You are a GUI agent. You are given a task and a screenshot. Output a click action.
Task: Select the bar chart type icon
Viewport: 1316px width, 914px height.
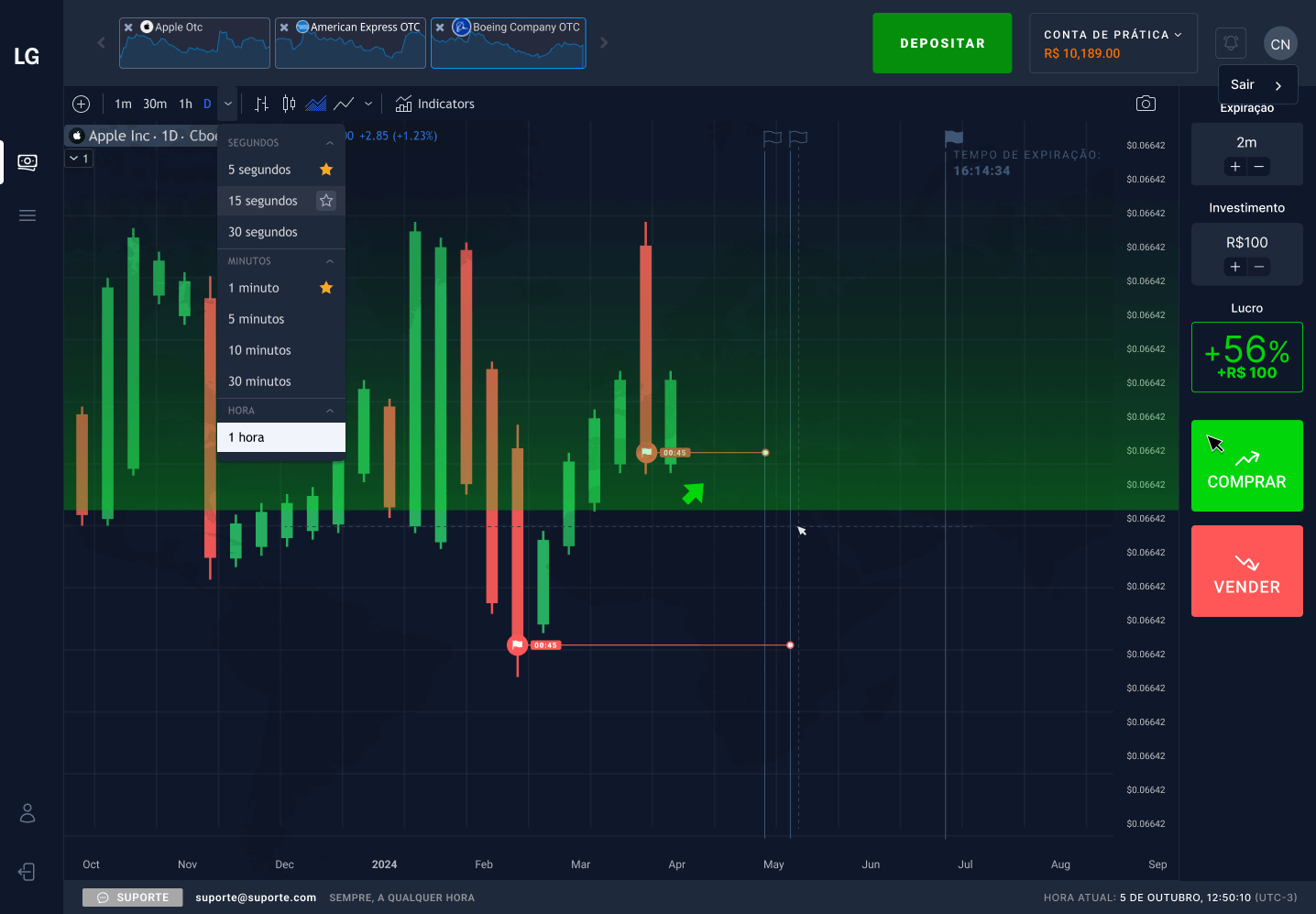[x=261, y=104]
